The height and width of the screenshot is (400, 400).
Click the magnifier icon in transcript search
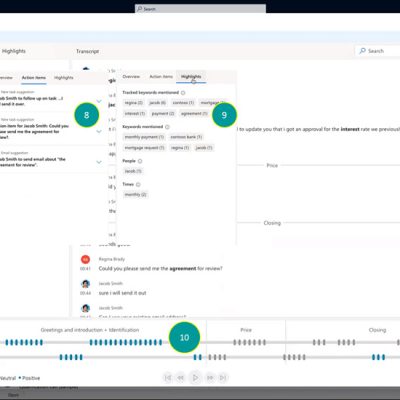(x=362, y=51)
